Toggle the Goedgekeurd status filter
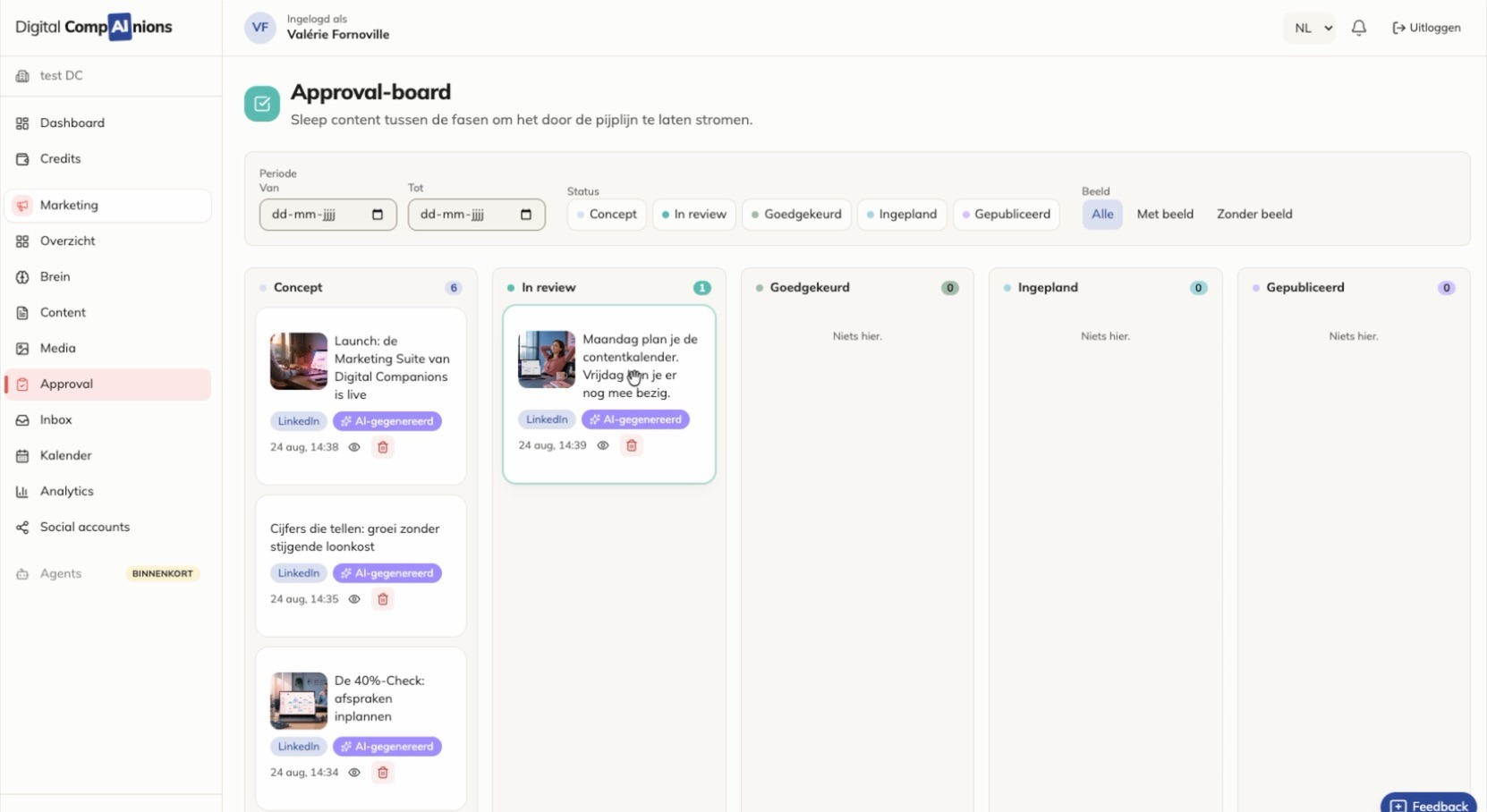The image size is (1487, 812). point(796,215)
